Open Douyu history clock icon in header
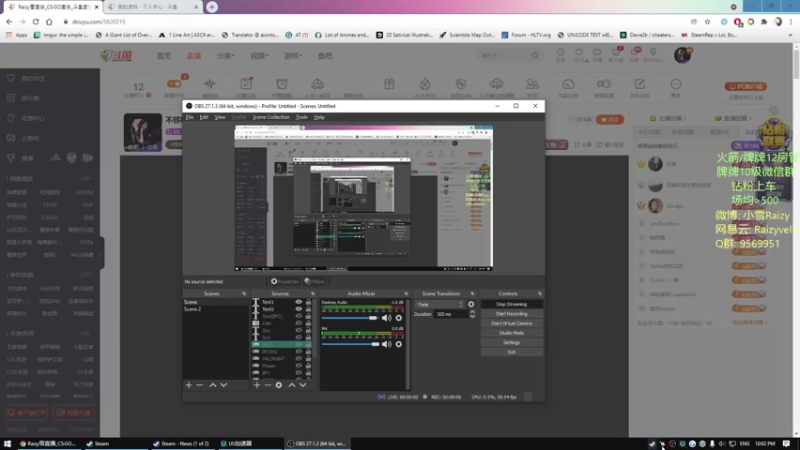 click(561, 53)
